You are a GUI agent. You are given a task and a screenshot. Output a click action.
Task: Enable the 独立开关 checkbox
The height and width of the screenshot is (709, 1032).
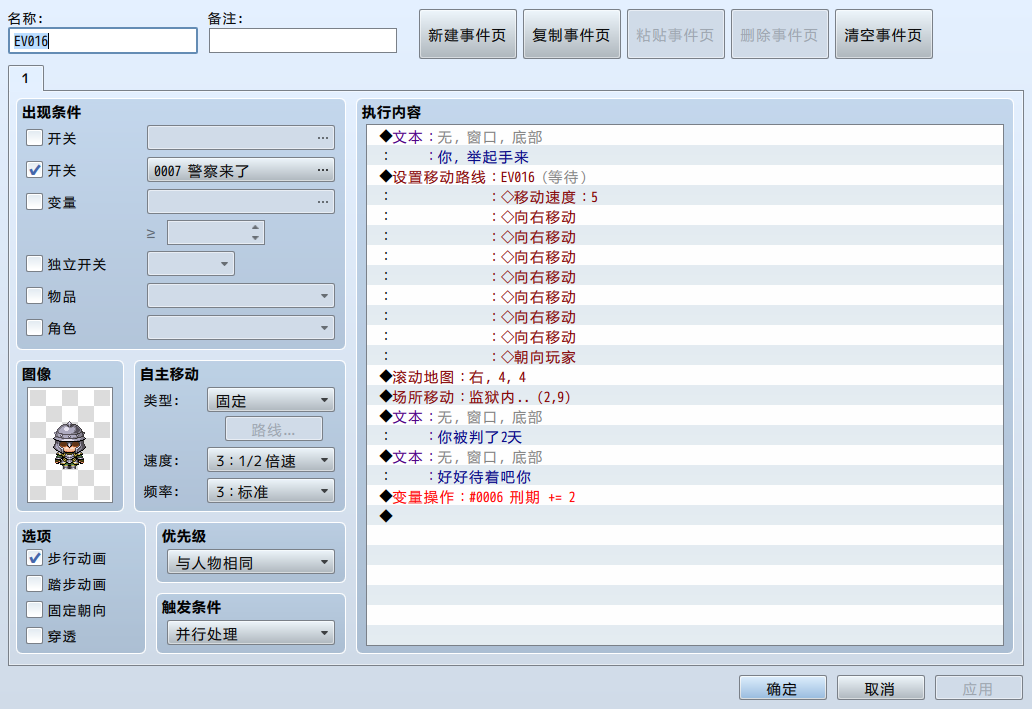[34, 264]
